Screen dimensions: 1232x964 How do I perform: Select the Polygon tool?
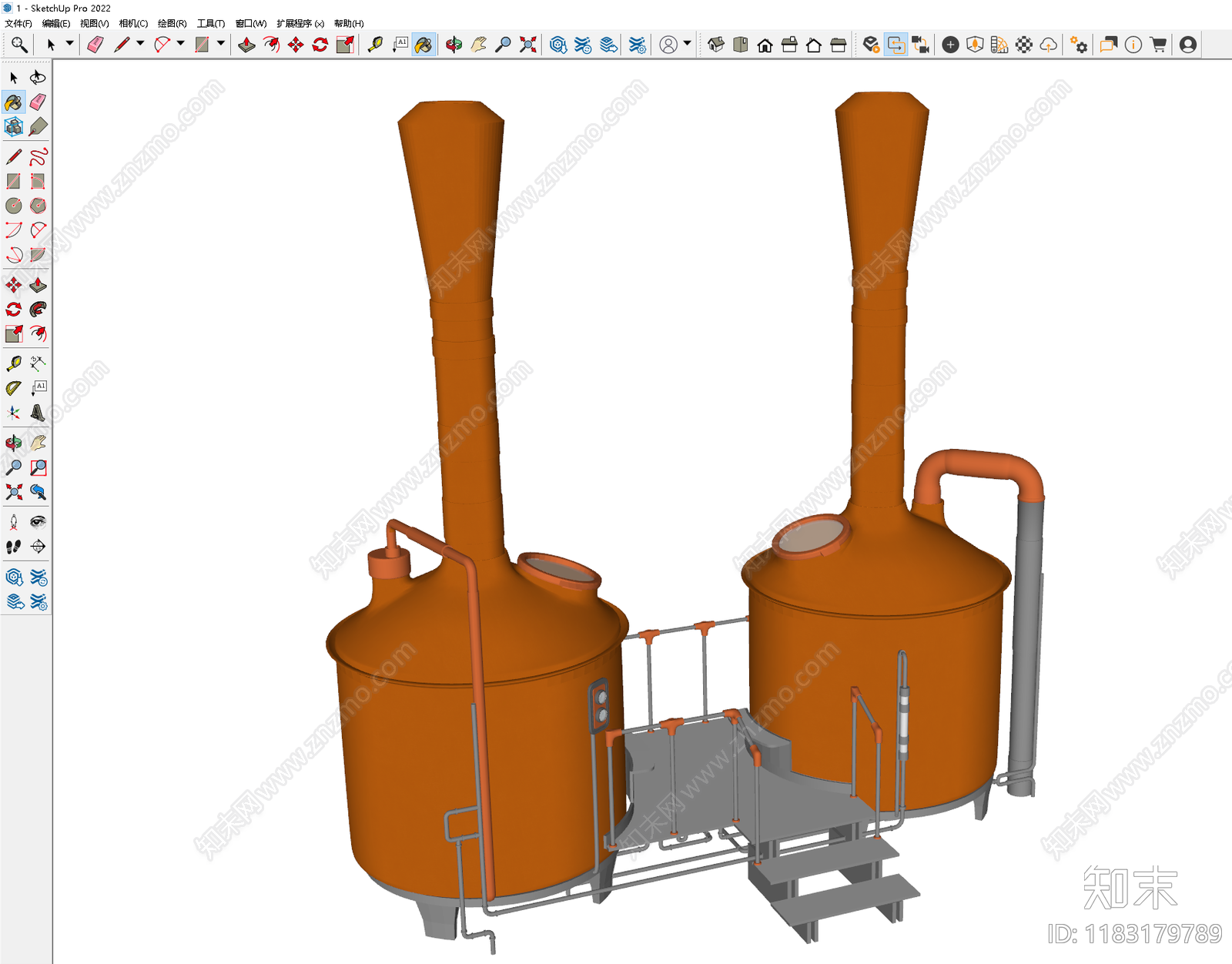38,206
